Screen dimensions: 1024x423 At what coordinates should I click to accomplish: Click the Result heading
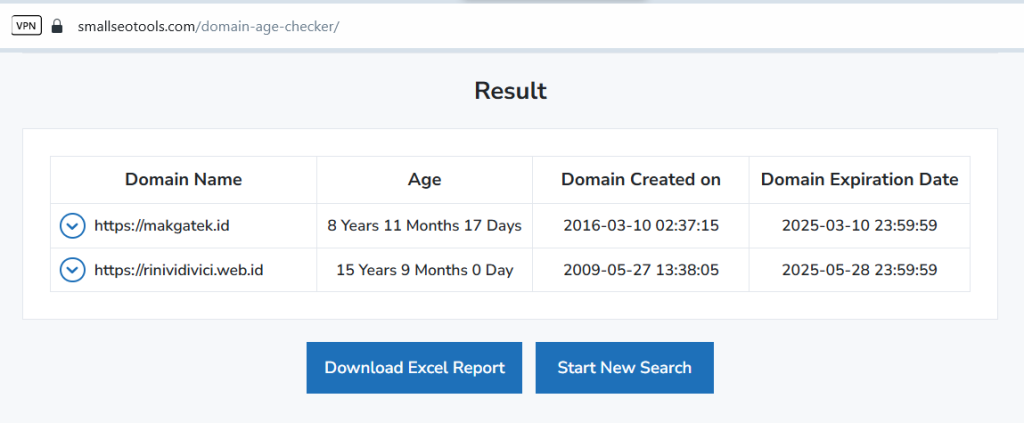(511, 91)
